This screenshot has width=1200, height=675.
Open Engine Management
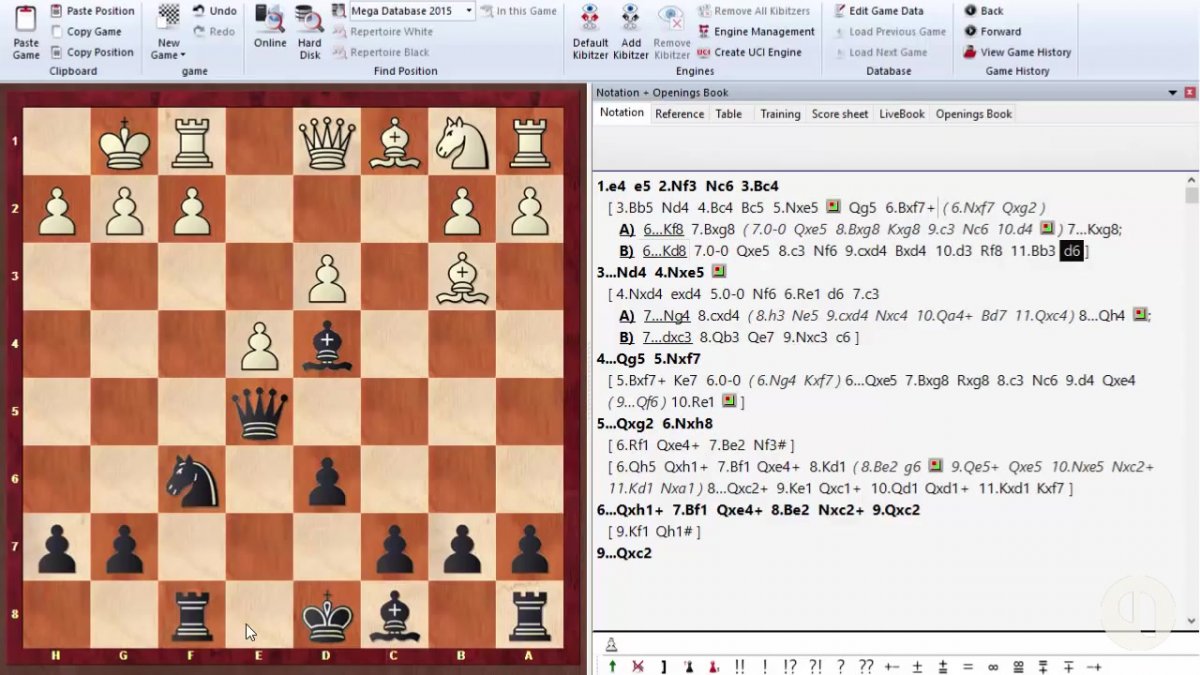tap(756, 32)
